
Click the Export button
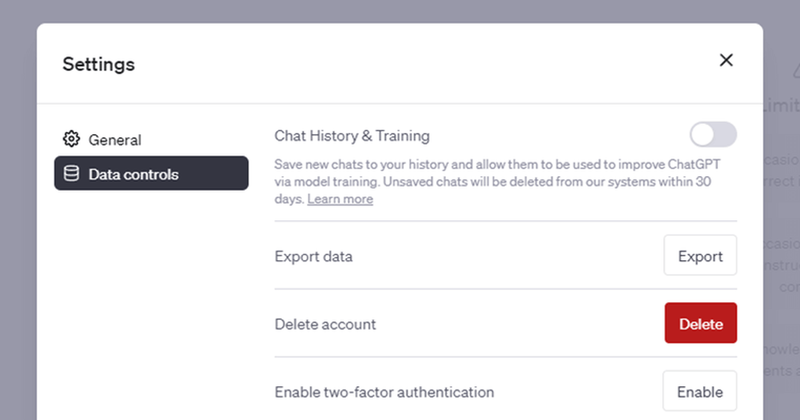[700, 256]
